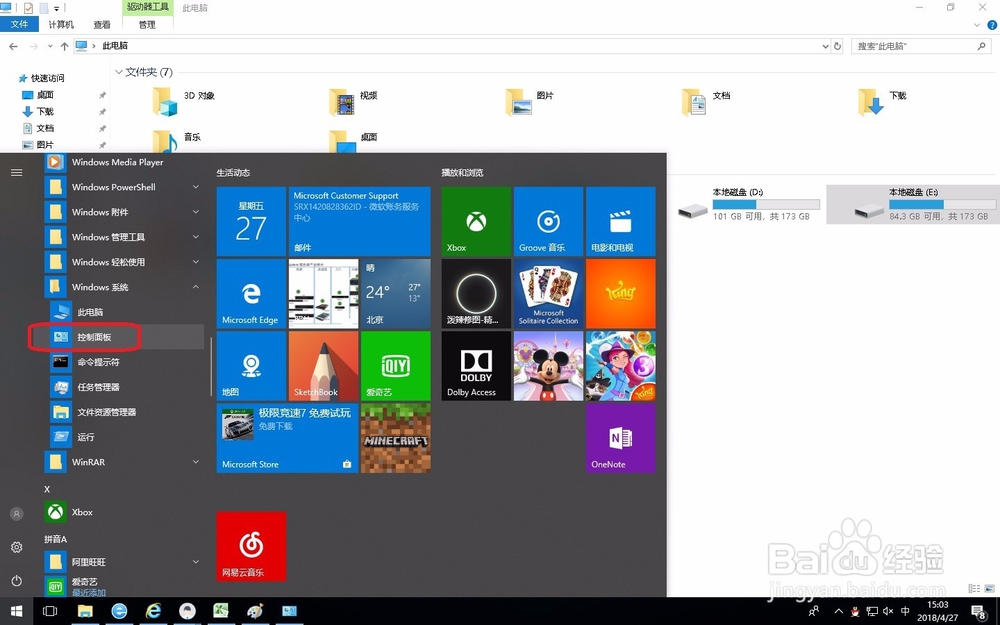
Task: Expand the Windows 附件 folder
Action: tap(124, 212)
